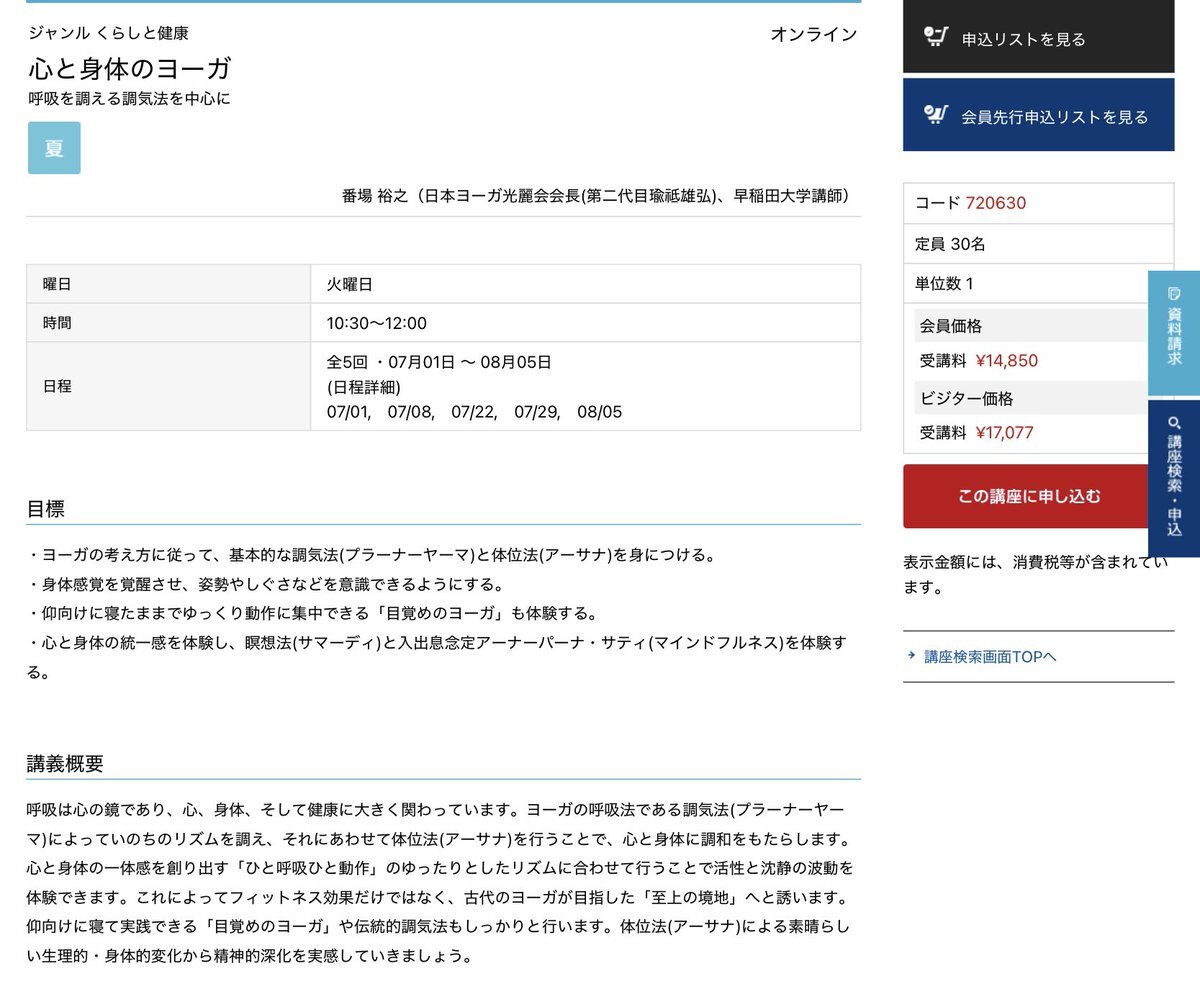Click course code 720630

pos(995,203)
